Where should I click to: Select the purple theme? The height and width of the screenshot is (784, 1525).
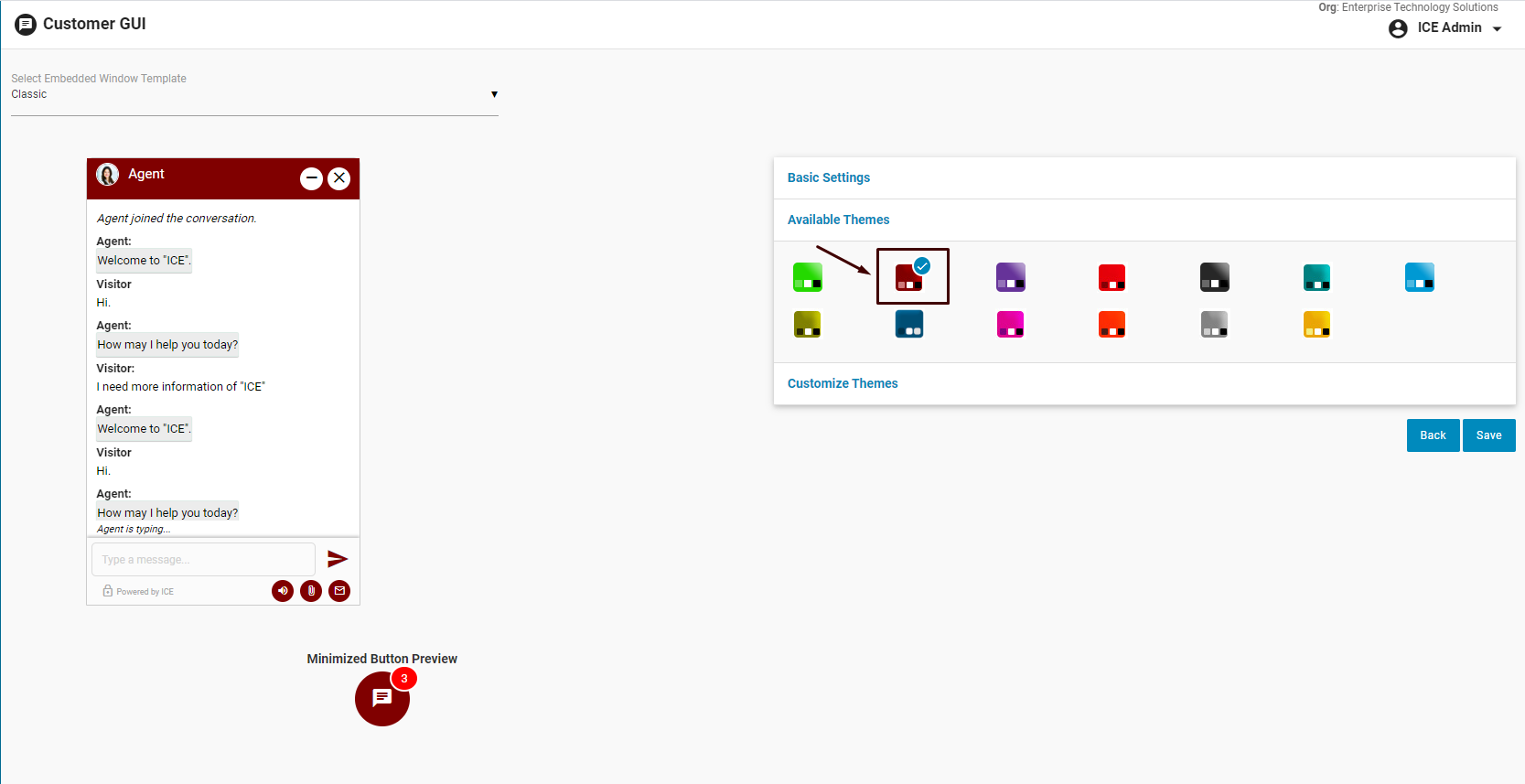1011,277
